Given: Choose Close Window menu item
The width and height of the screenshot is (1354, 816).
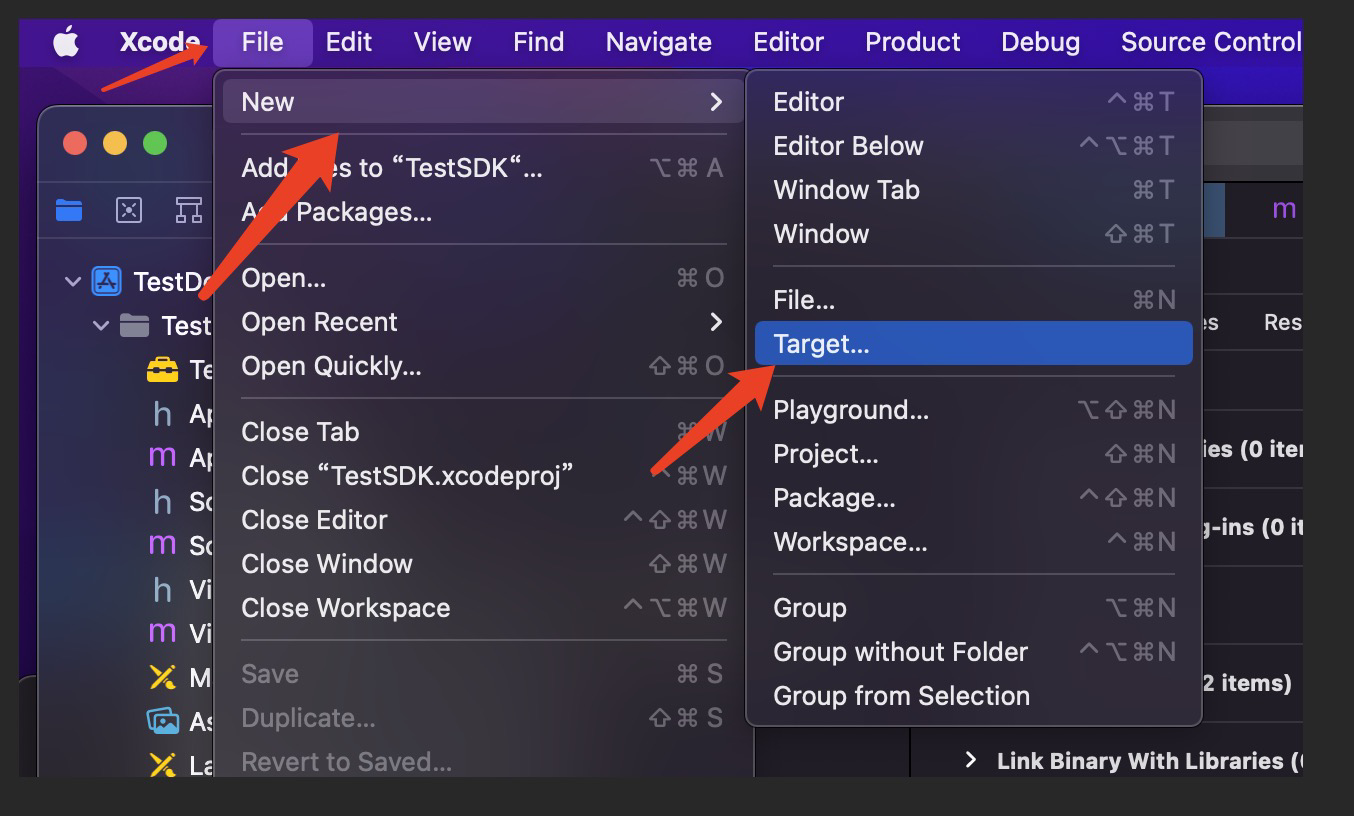Looking at the screenshot, I should 483,564.
